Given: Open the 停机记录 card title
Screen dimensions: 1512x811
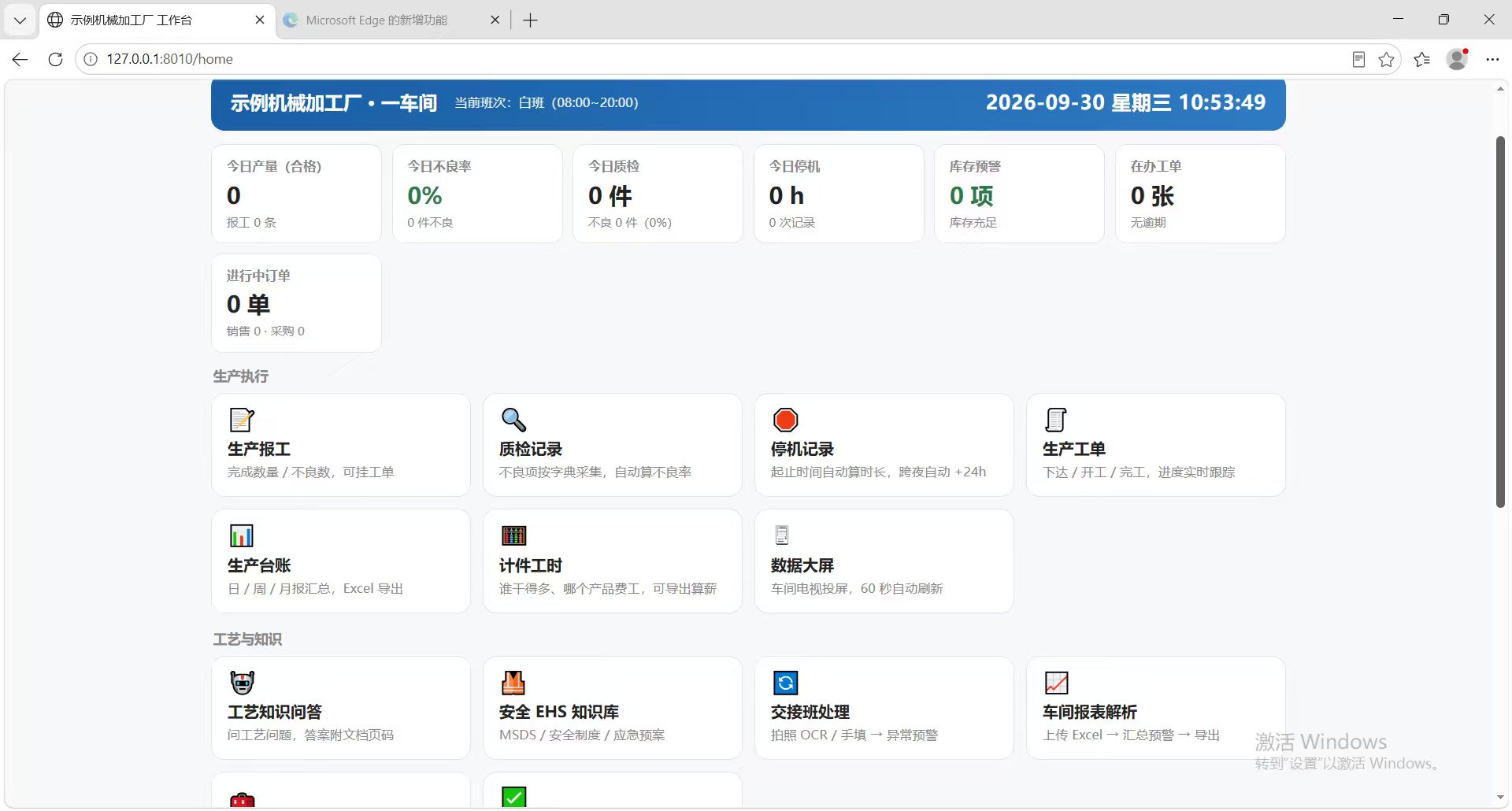Looking at the screenshot, I should point(802,449).
